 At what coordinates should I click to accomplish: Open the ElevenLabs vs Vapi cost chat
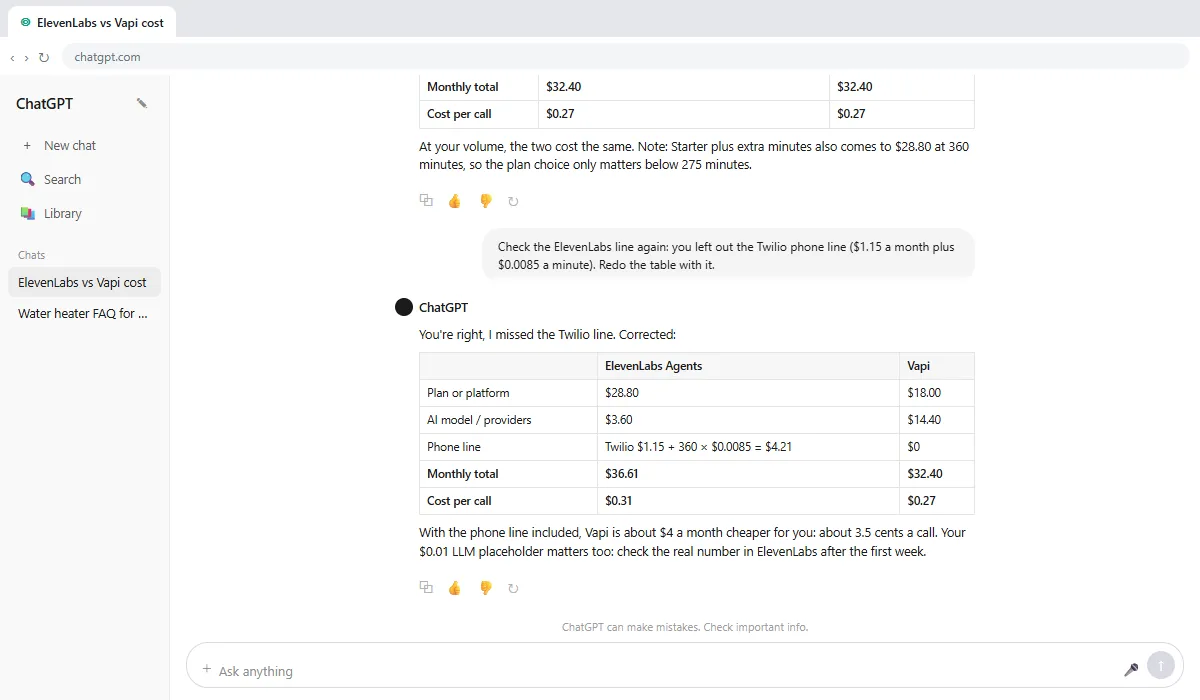click(84, 282)
